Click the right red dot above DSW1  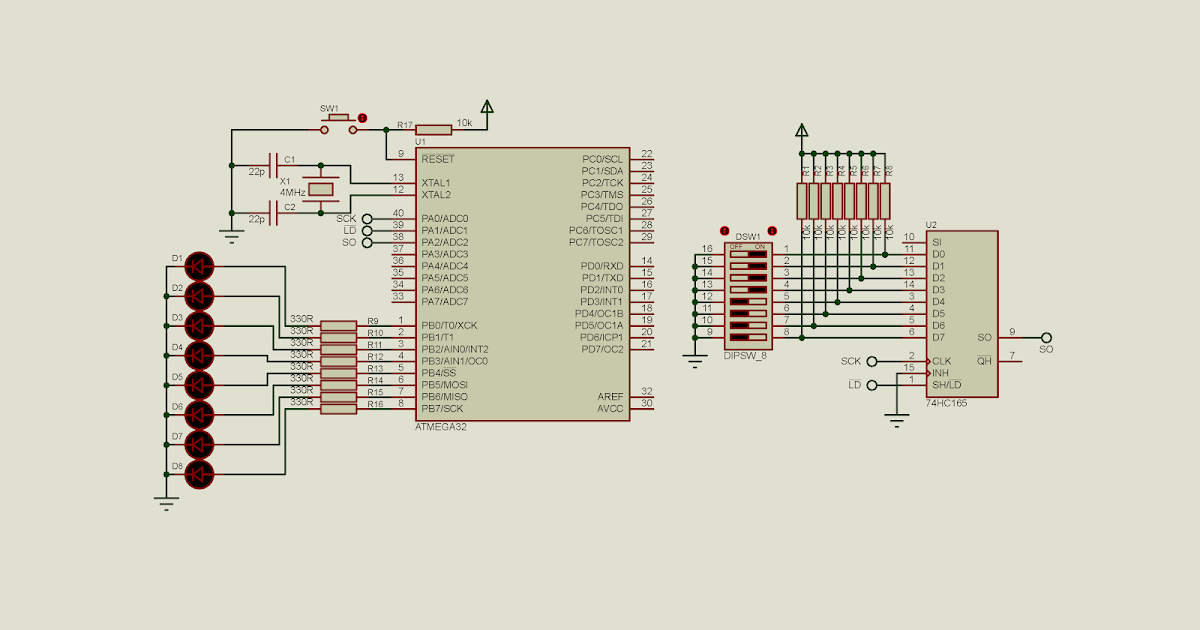coord(772,231)
